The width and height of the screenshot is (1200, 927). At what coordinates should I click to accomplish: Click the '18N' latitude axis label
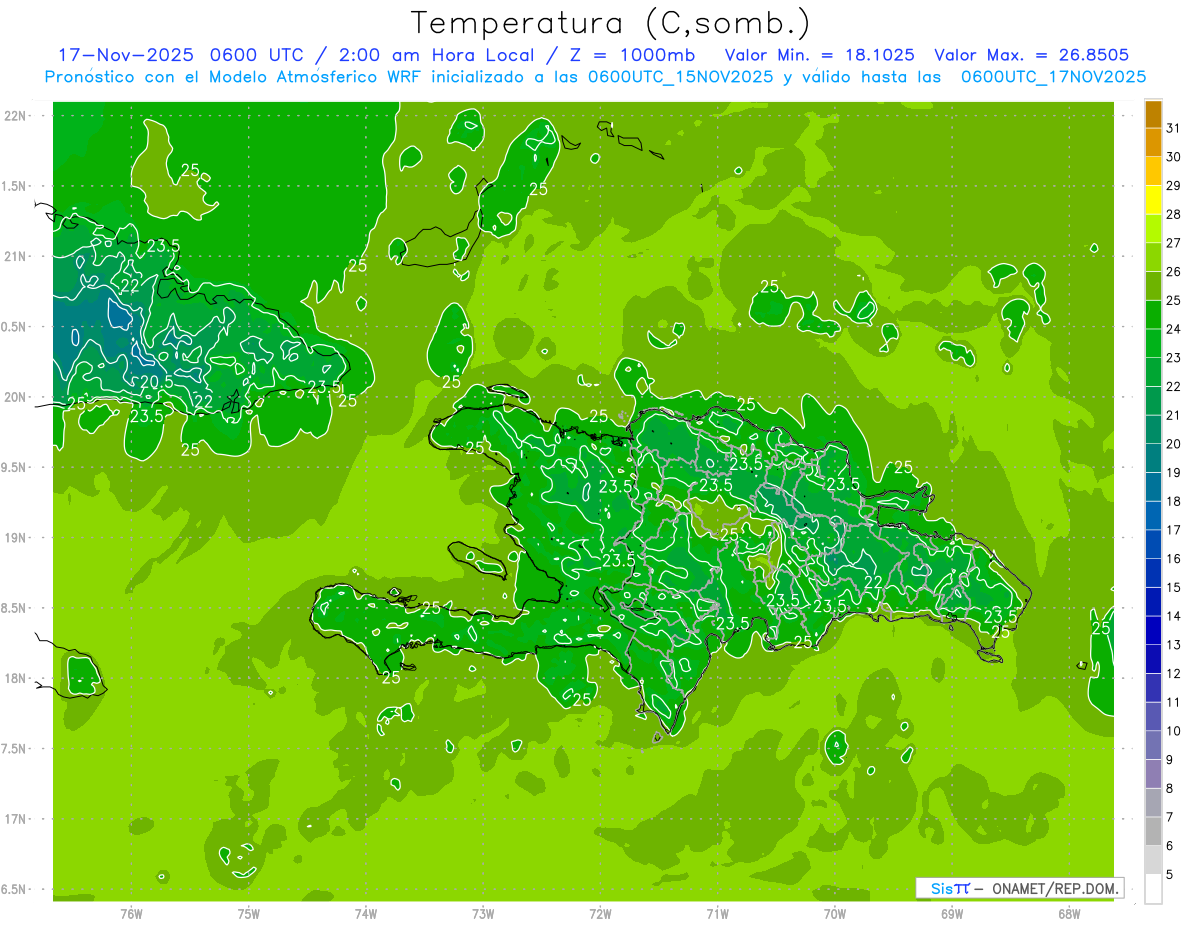15,678
